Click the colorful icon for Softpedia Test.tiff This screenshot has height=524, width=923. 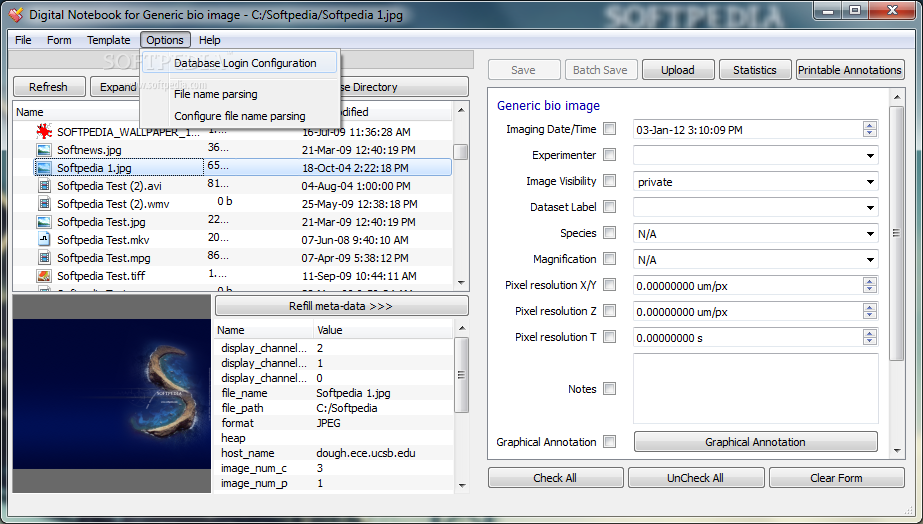pos(44,276)
